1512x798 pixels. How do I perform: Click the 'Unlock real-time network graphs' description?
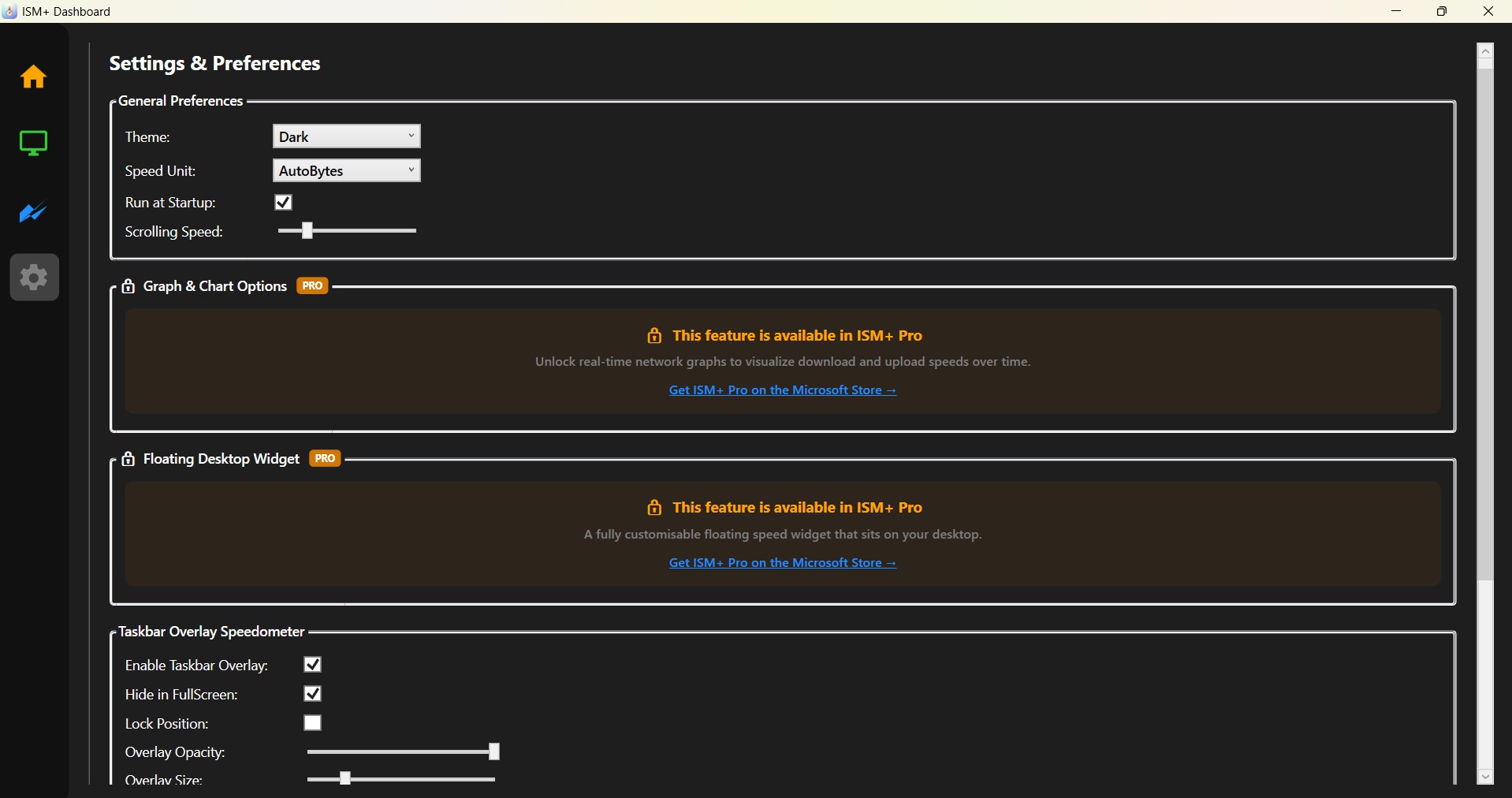pyautogui.click(x=783, y=362)
